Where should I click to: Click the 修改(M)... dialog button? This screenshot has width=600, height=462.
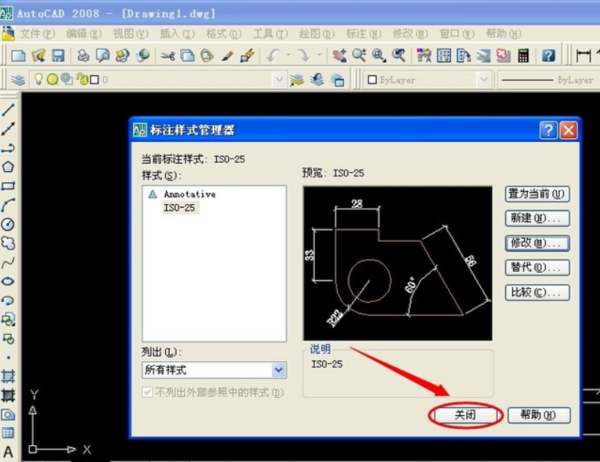[x=537, y=243]
